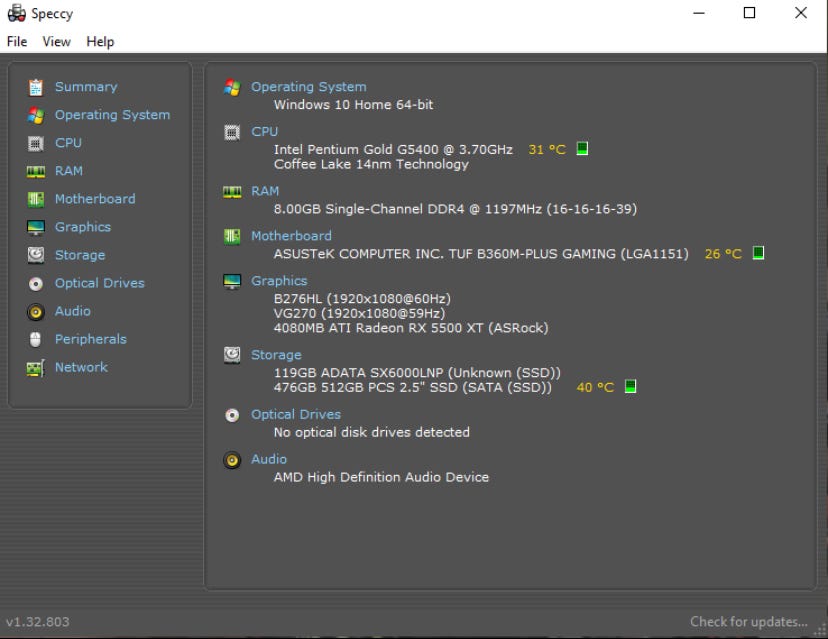The width and height of the screenshot is (828, 639).
Task: Open the Network section in the sidebar
Action: pyautogui.click(x=81, y=367)
